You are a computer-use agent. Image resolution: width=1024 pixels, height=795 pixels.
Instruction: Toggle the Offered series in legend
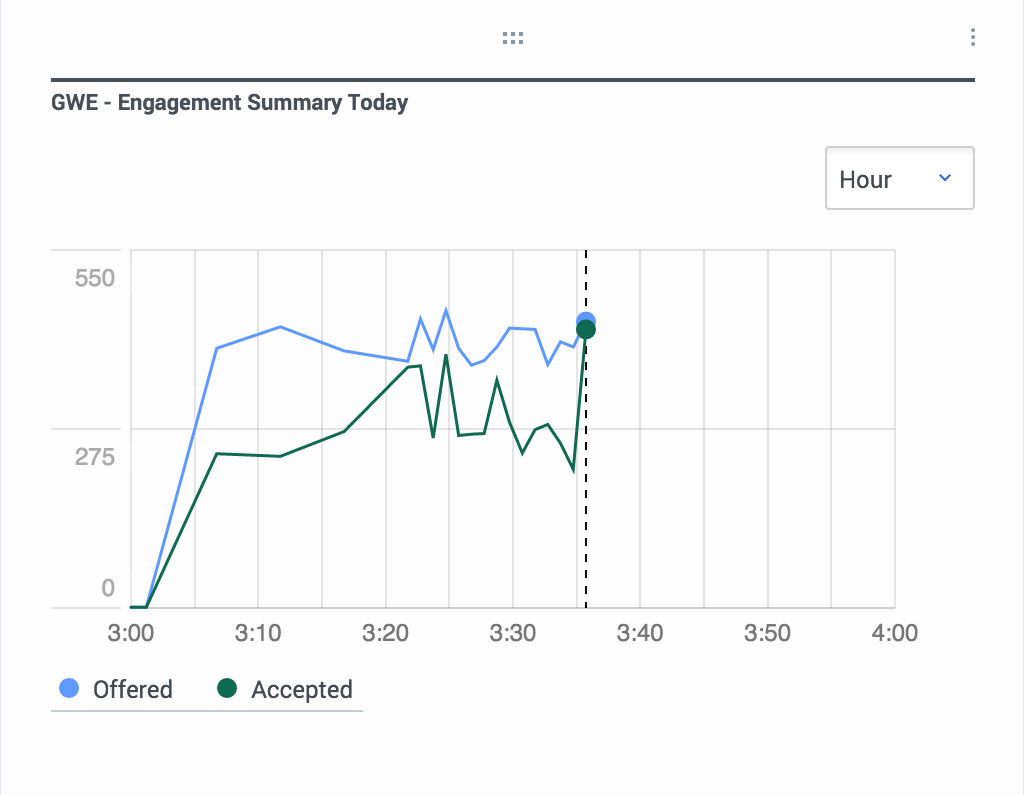[x=116, y=689]
